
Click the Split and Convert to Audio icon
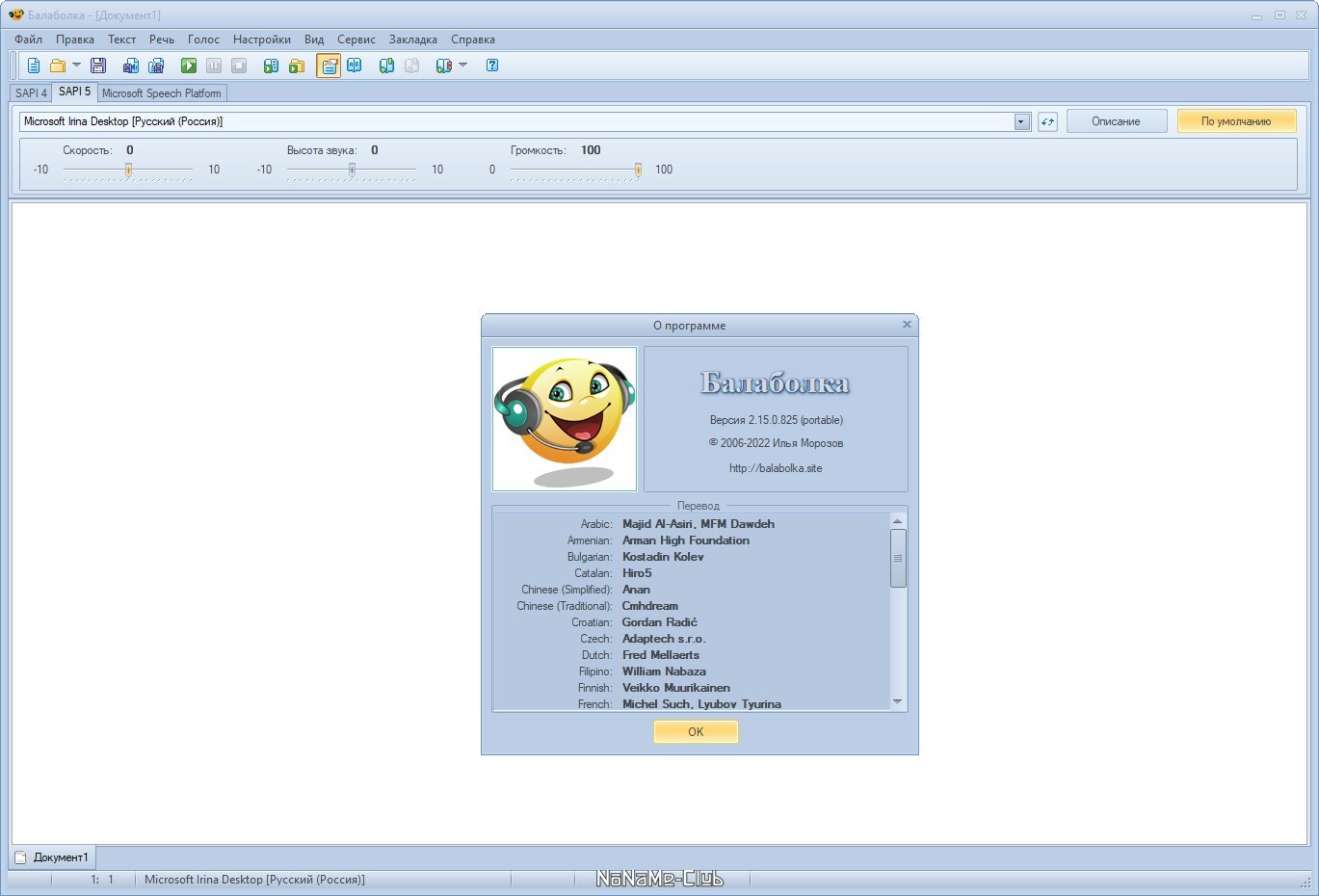[156, 66]
